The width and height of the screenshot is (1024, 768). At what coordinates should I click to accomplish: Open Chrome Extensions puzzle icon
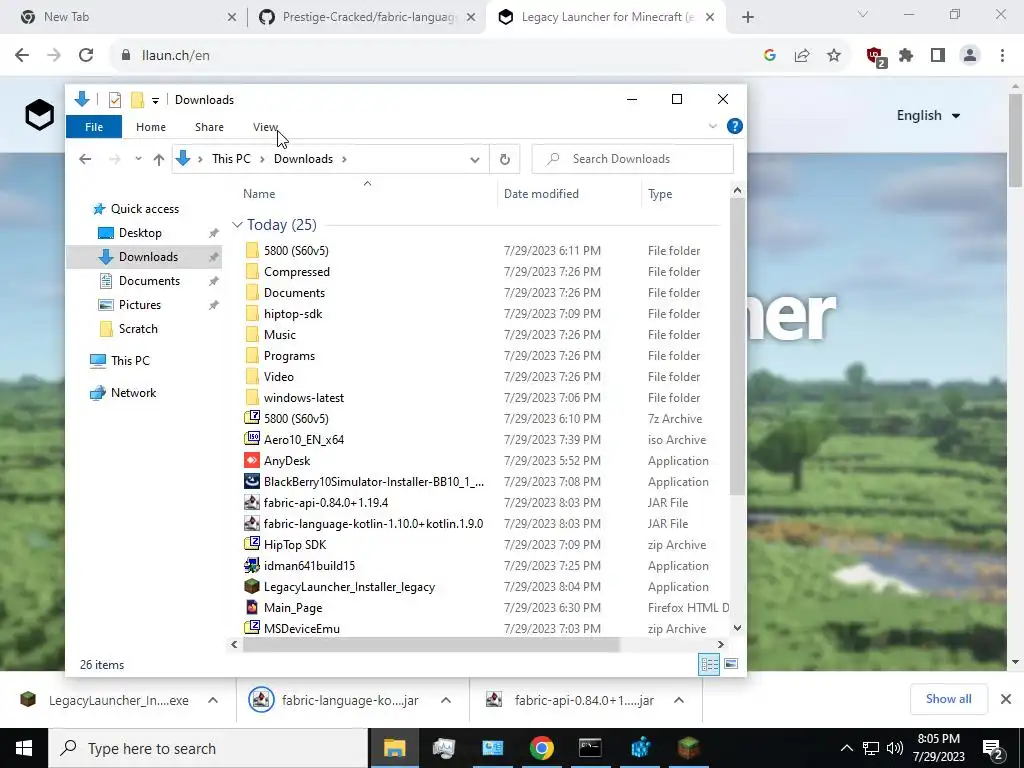click(906, 56)
